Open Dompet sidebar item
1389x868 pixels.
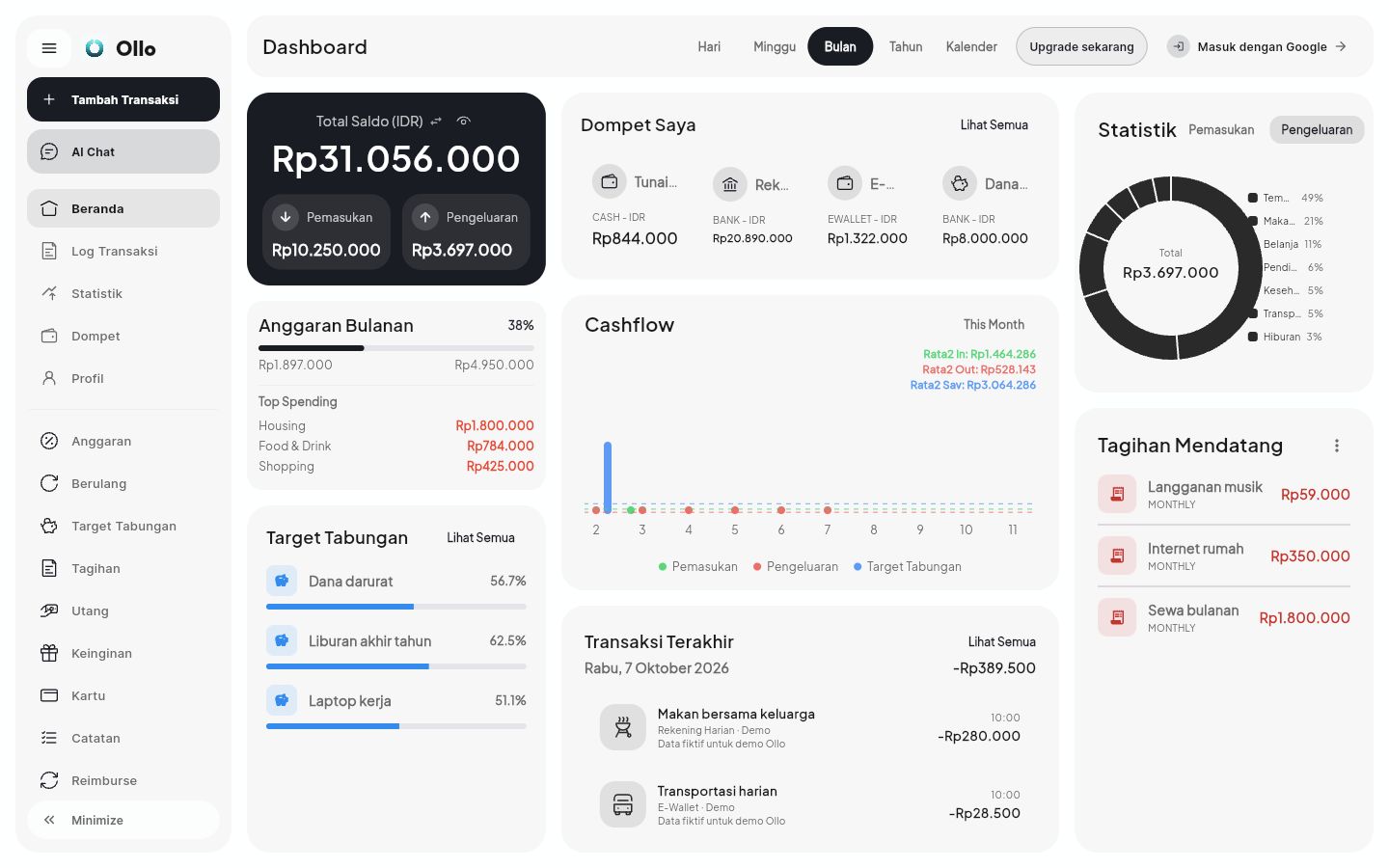point(123,336)
